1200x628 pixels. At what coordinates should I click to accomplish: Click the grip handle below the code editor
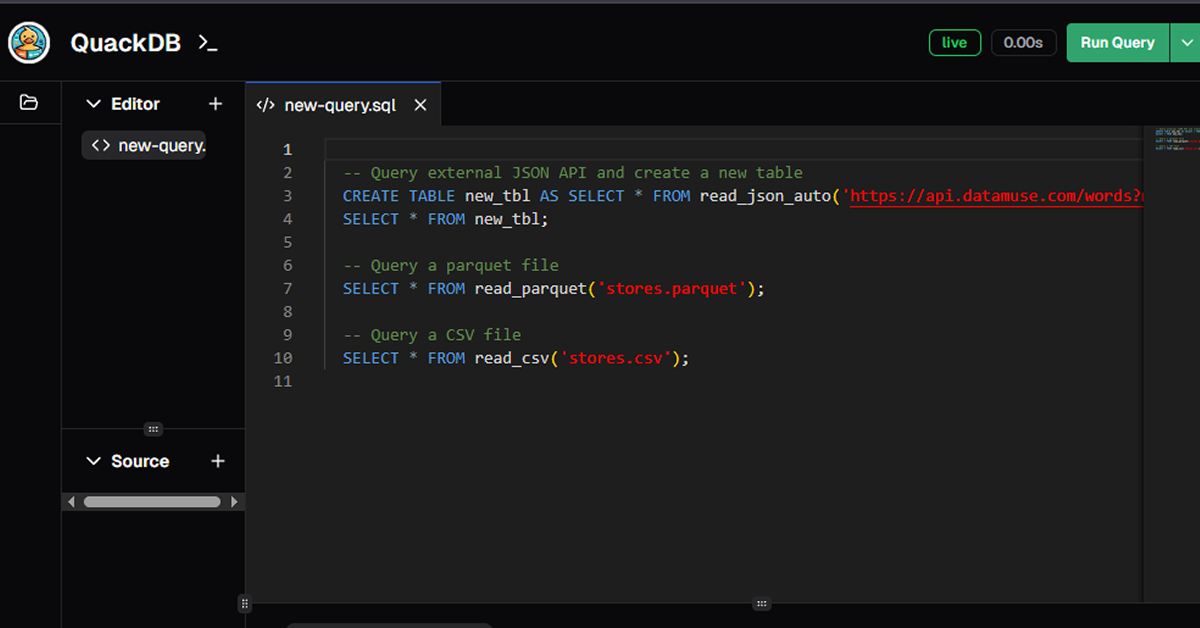[x=762, y=604]
